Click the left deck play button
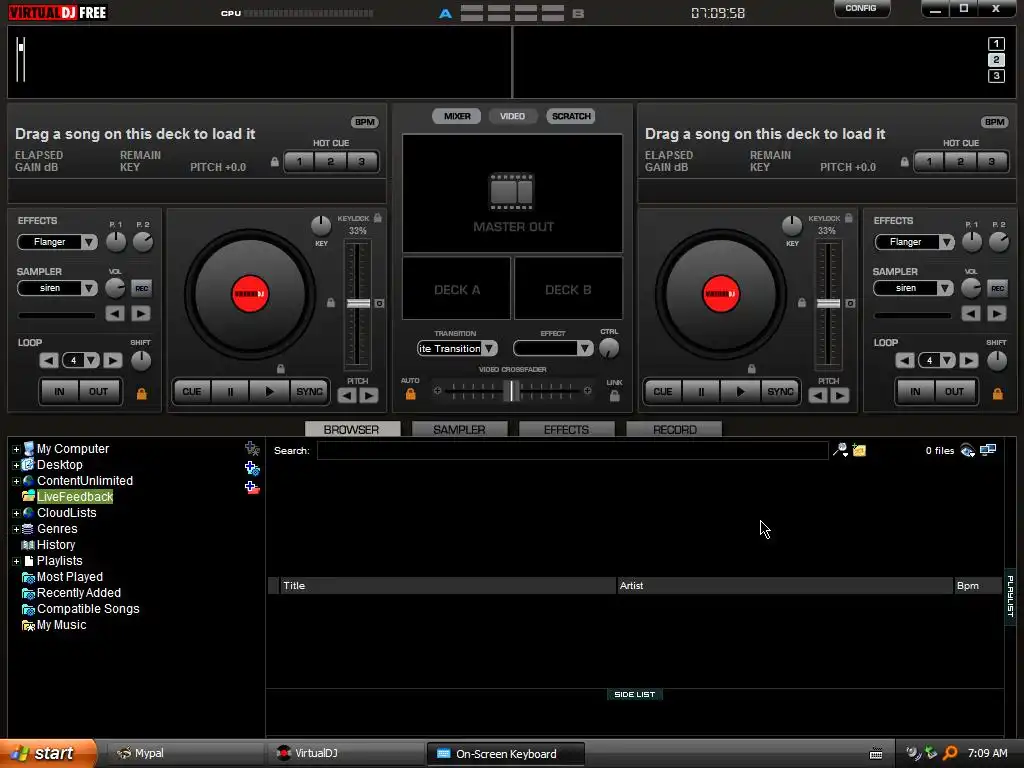 tap(269, 392)
